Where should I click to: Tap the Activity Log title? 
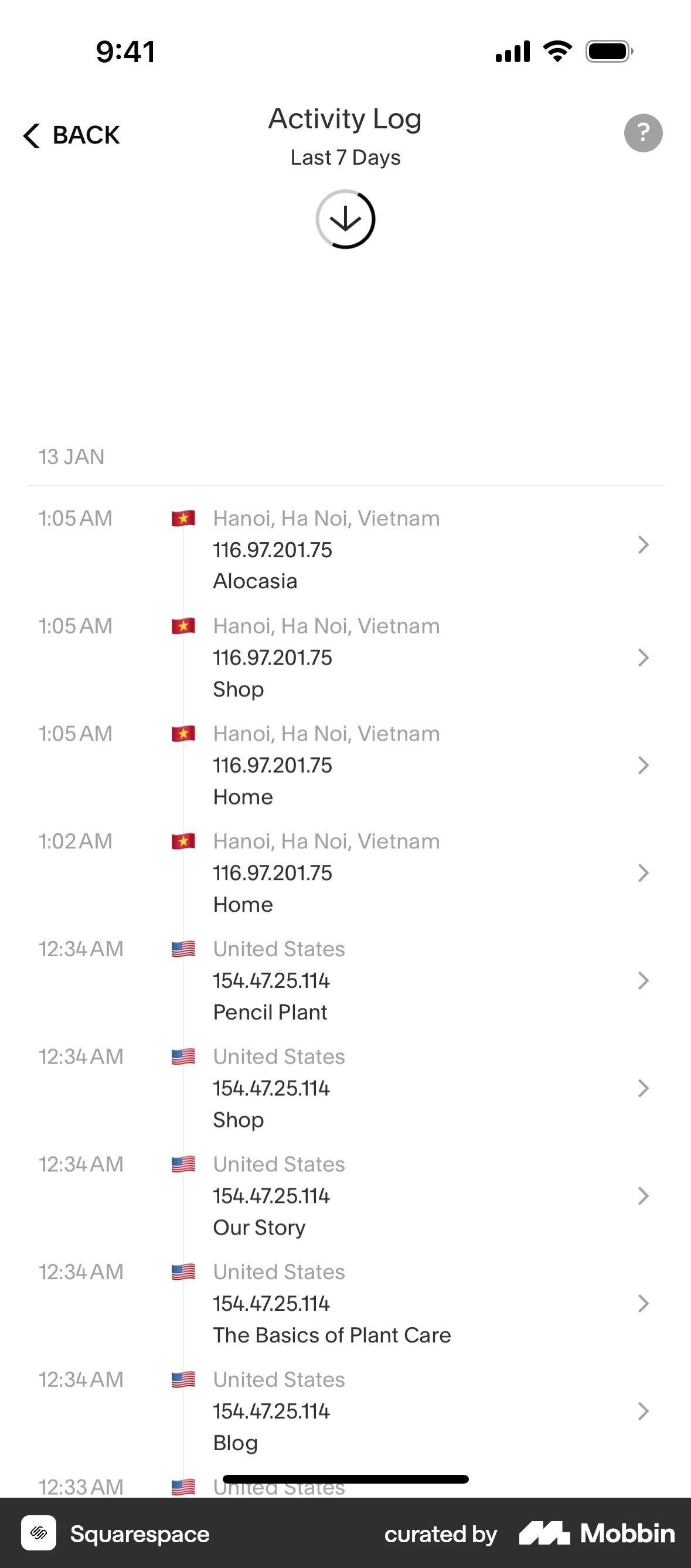tap(345, 119)
